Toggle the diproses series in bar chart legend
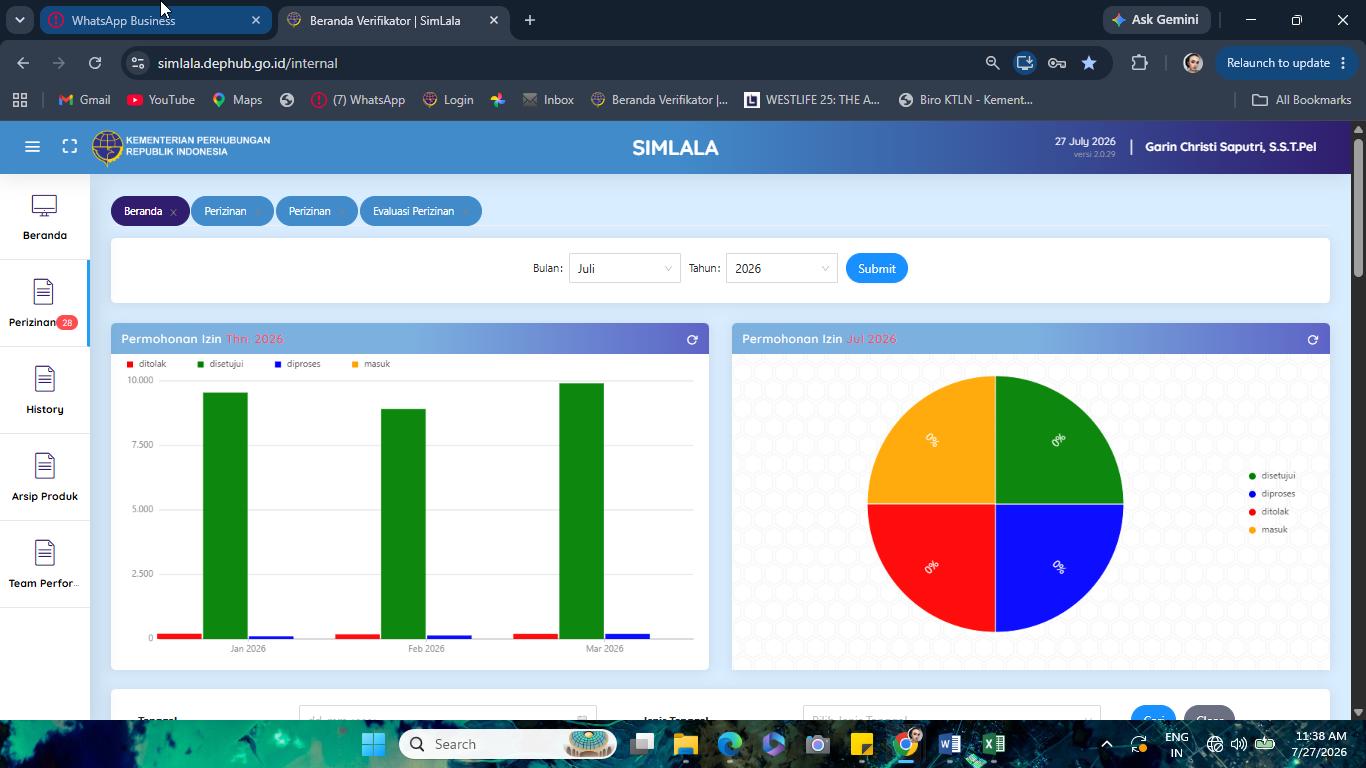 pos(297,364)
